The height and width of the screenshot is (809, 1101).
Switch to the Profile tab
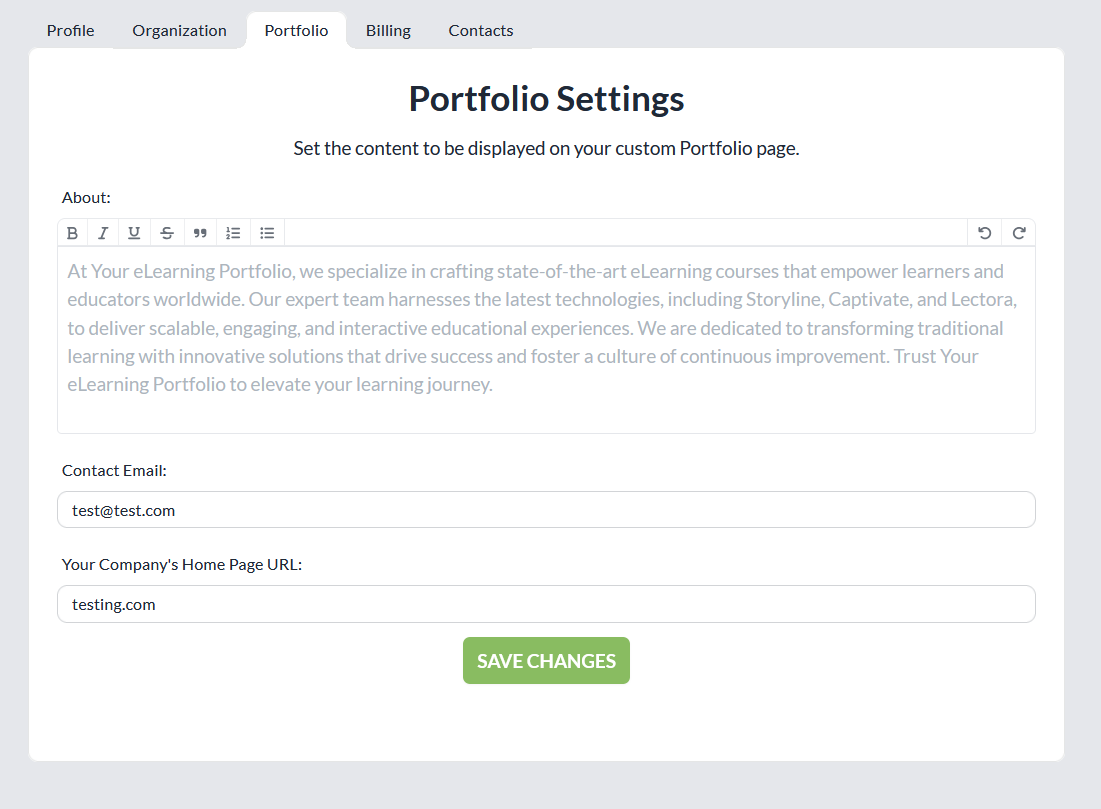click(x=71, y=30)
